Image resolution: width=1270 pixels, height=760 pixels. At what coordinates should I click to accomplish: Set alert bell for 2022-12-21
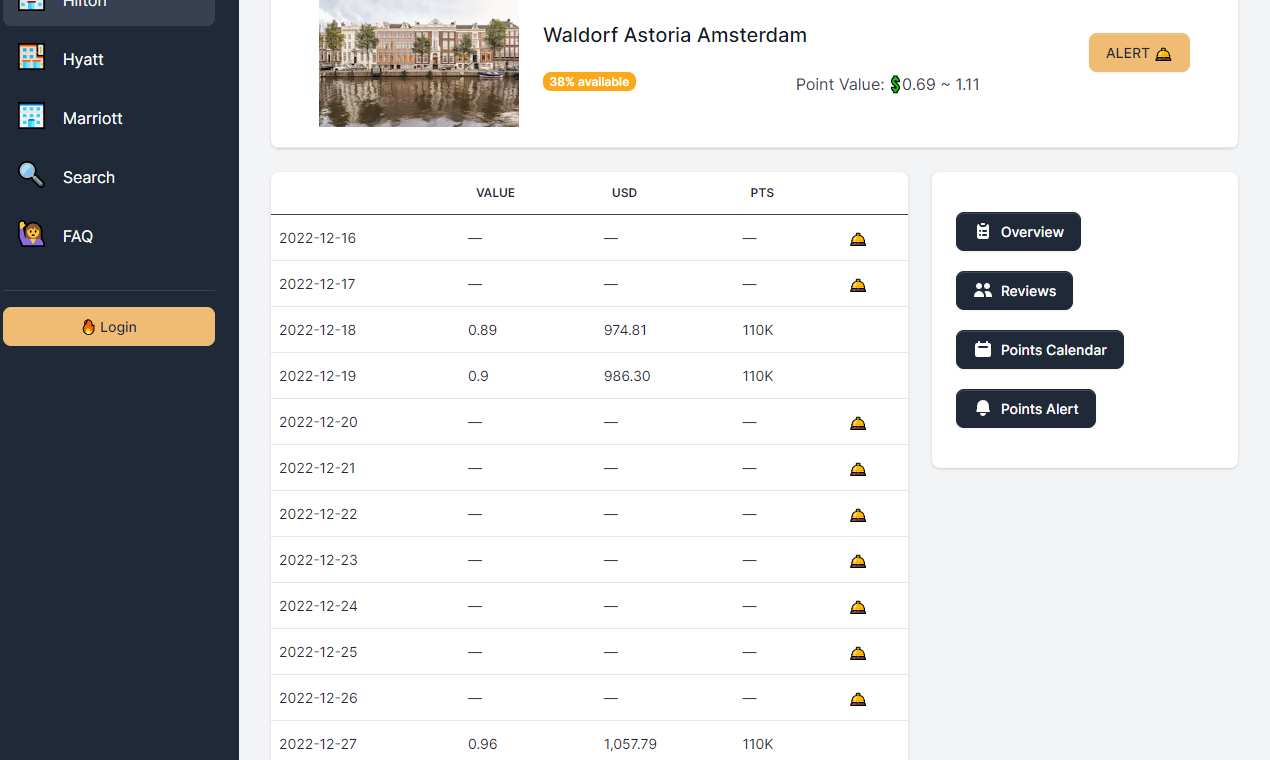click(x=857, y=469)
